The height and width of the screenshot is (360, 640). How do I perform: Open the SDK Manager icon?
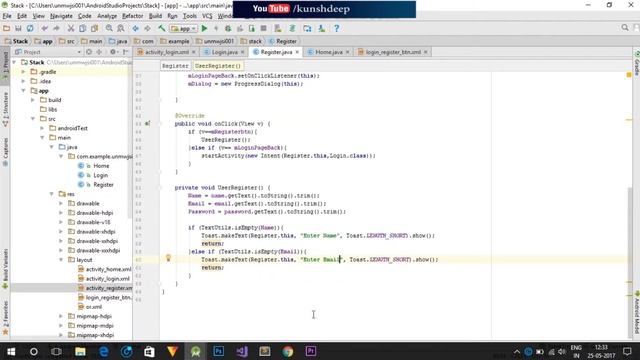coord(322,28)
